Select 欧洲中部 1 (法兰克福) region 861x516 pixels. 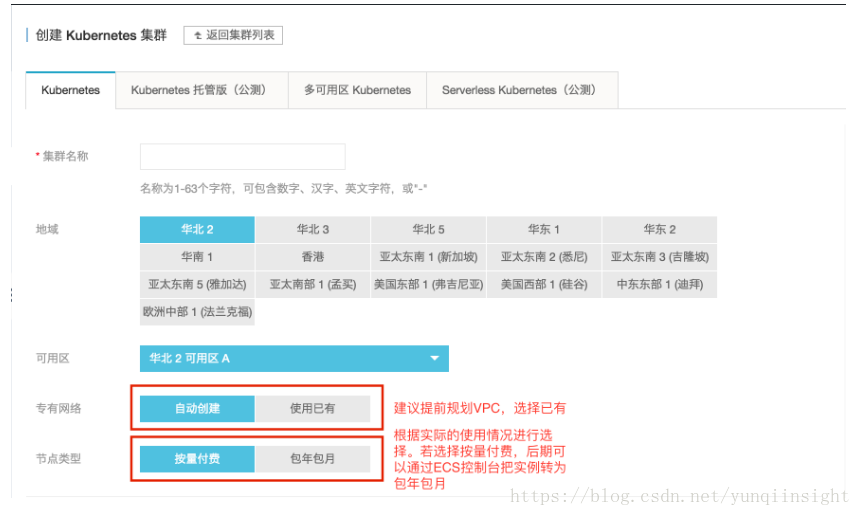[197, 312]
